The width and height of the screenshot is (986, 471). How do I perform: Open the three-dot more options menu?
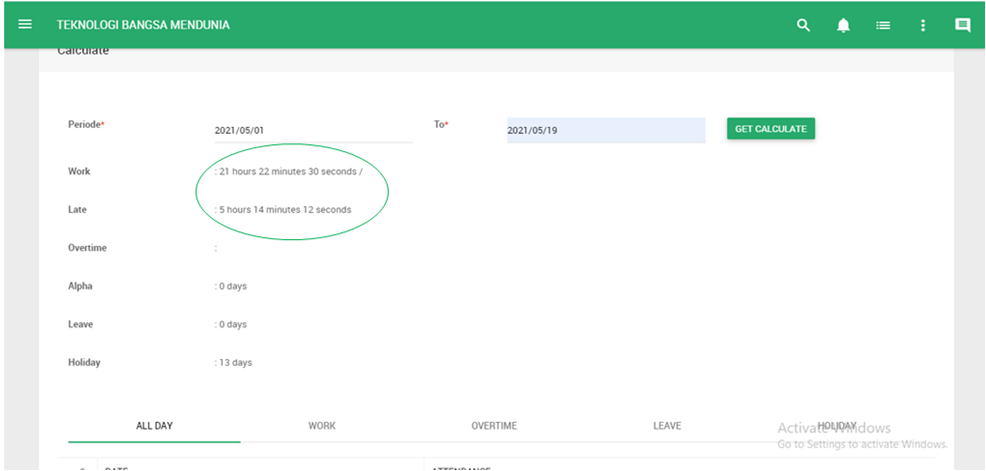[x=922, y=25]
